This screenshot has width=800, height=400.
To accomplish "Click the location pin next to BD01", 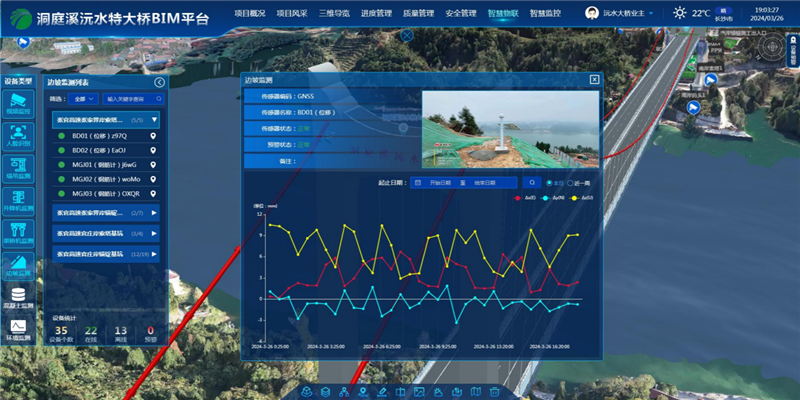I will point(153,136).
